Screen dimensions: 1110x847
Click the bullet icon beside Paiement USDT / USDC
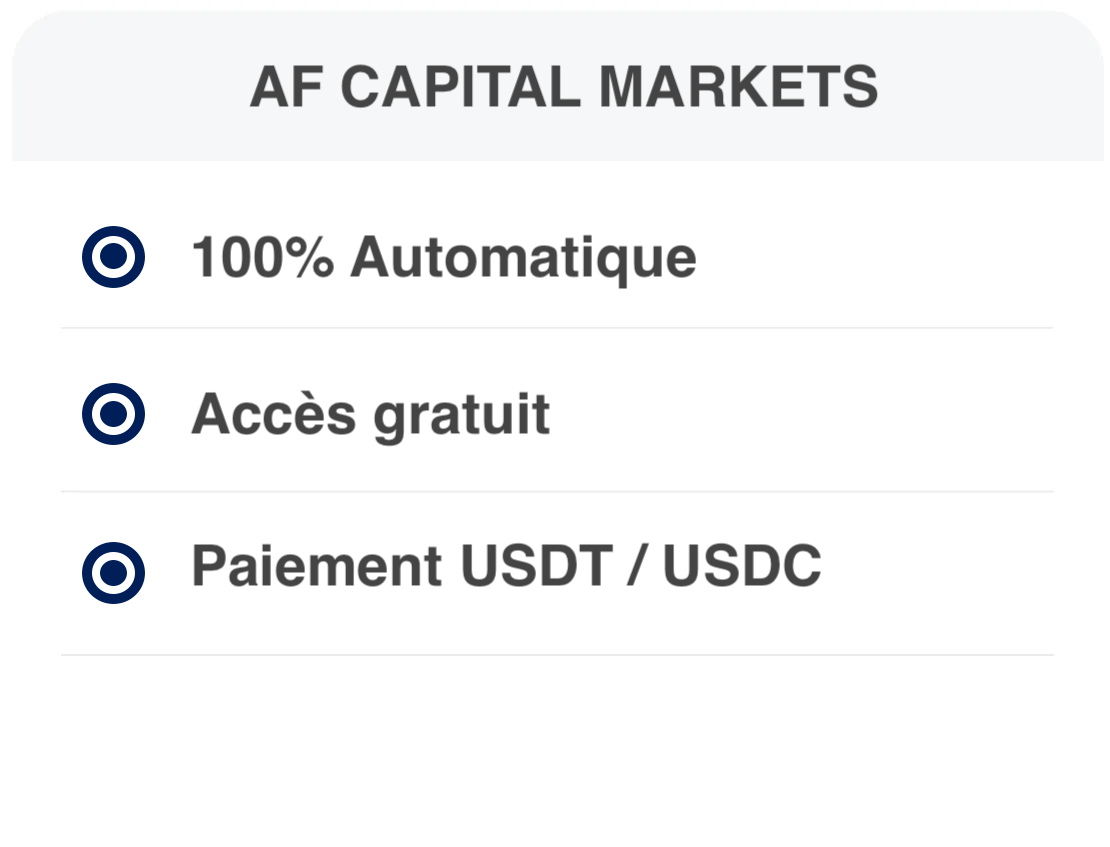click(113, 572)
